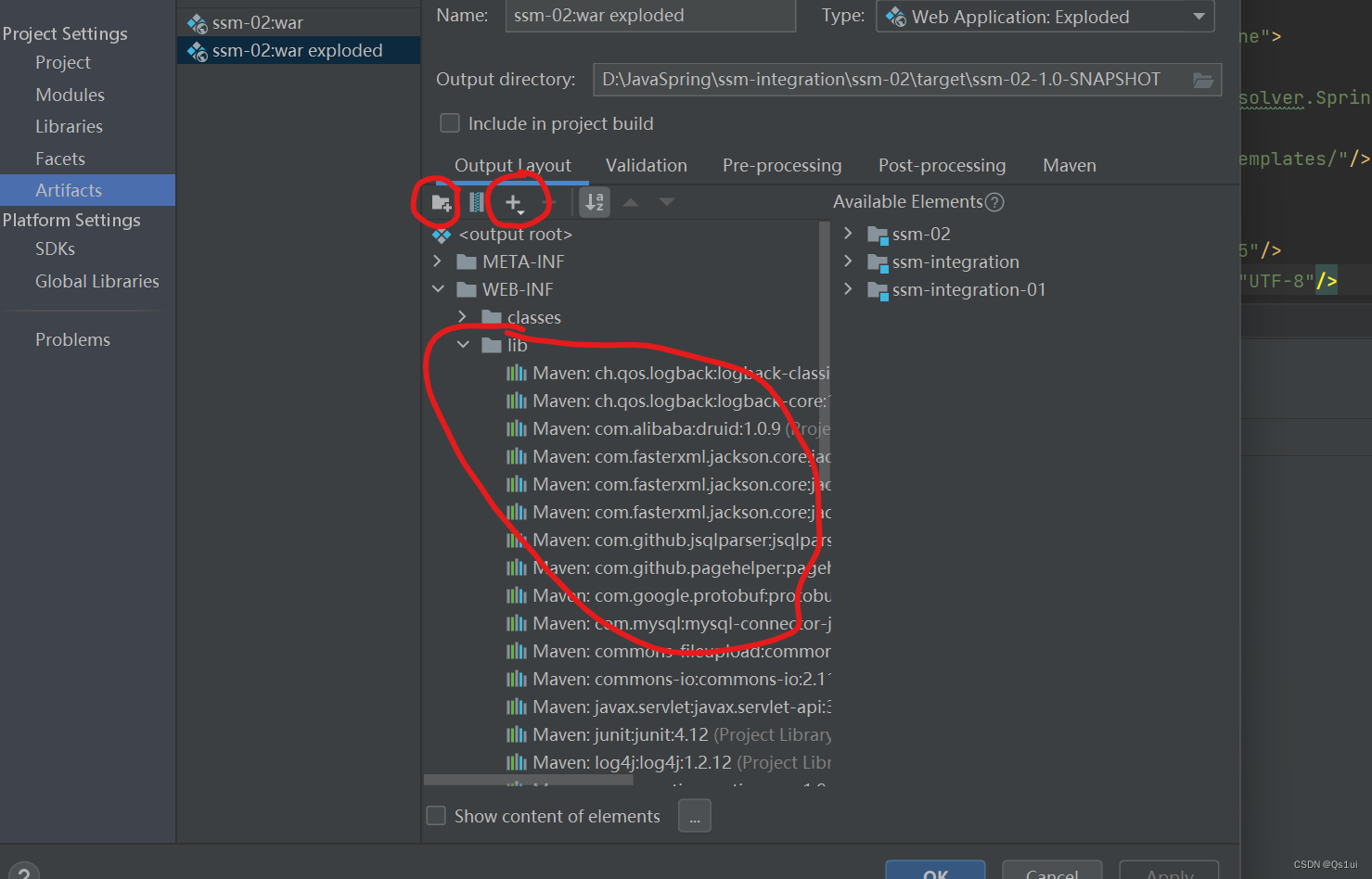This screenshot has height=879, width=1372.
Task: Expand the ssm-integration element on the right
Action: (x=847, y=261)
